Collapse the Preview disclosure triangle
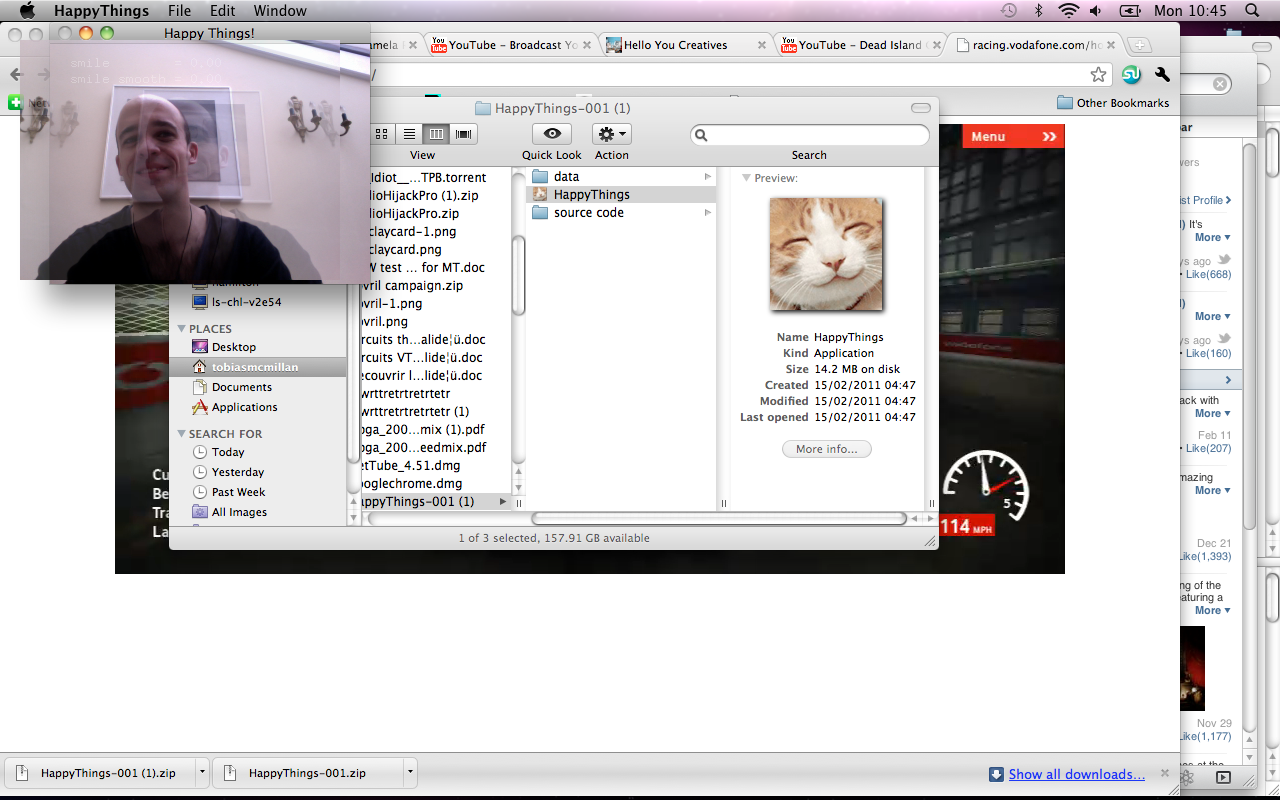This screenshot has height=800, width=1280. (x=746, y=178)
